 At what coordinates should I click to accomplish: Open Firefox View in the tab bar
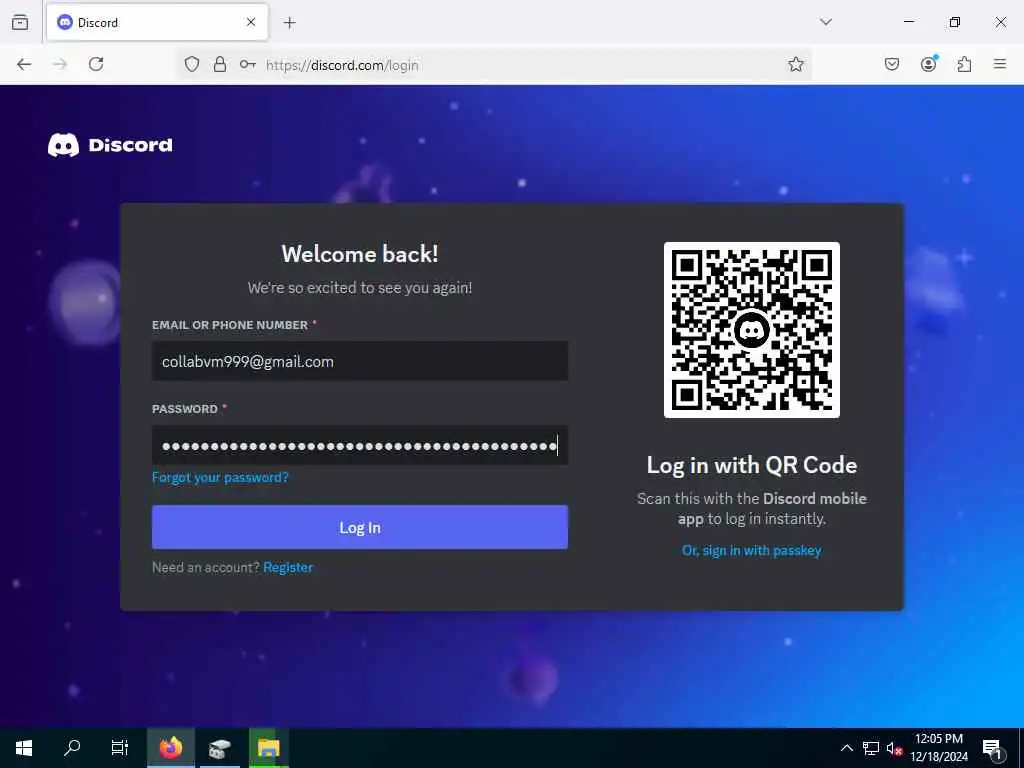coord(20,22)
